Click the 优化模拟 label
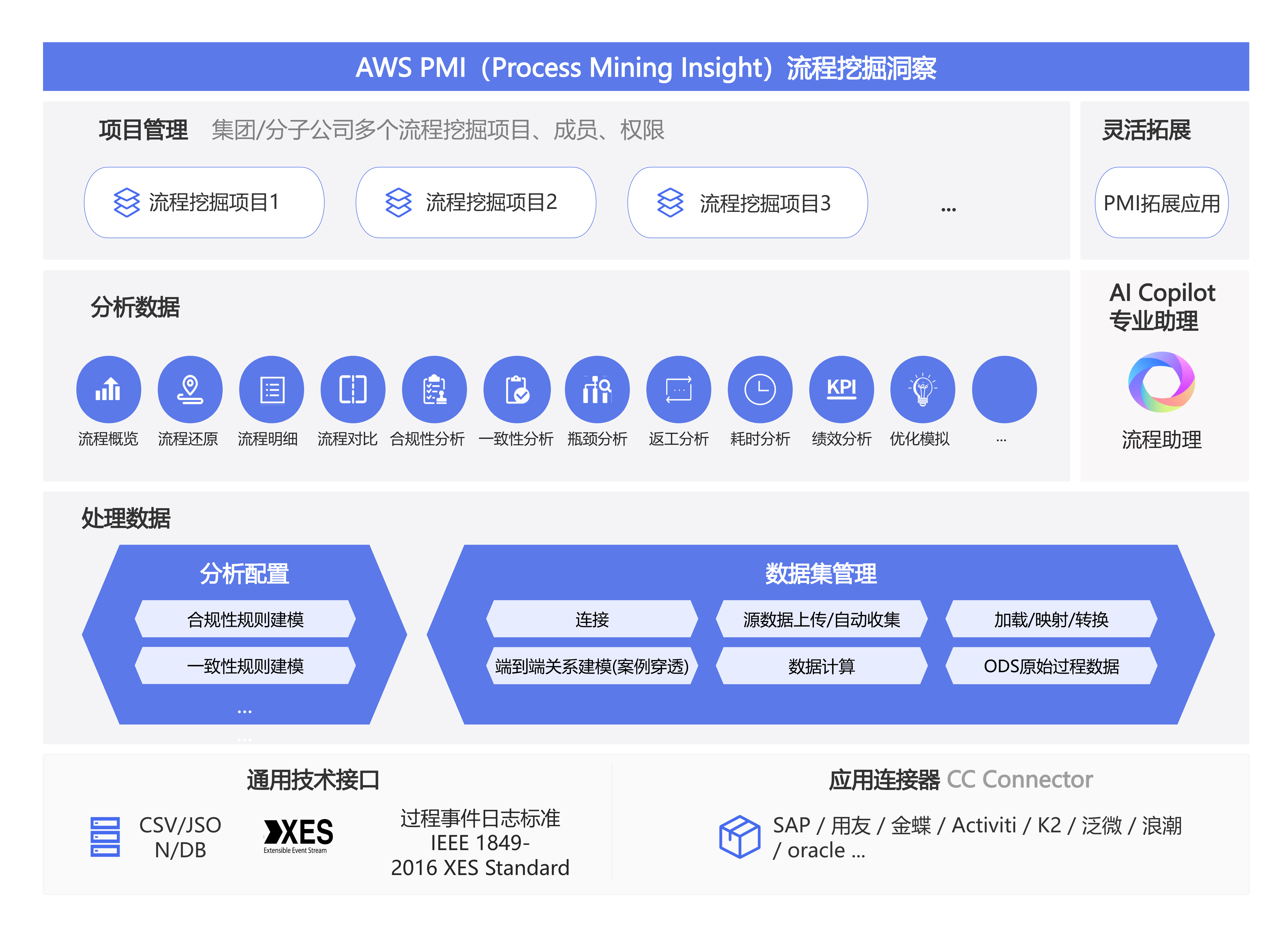The width and height of the screenshot is (1288, 931). (x=920, y=439)
